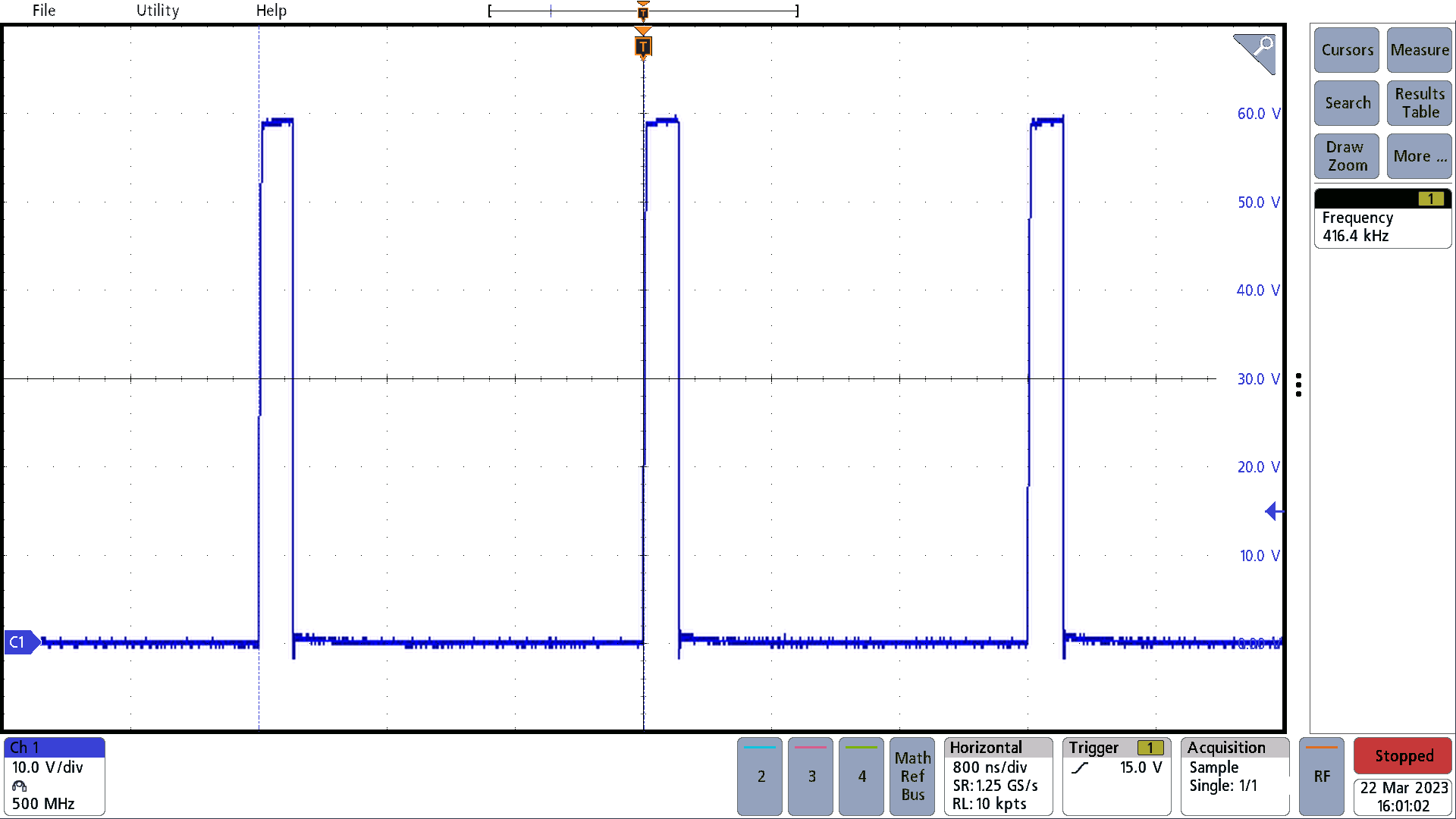Click the SR: 1.25 GS/s sample rate text

click(995, 786)
